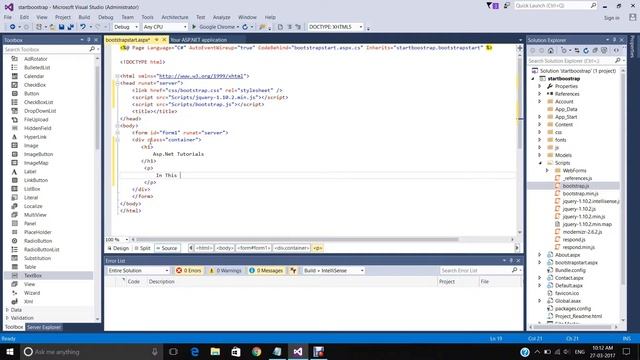Click Solution Explorer Refresh icon

[586, 51]
